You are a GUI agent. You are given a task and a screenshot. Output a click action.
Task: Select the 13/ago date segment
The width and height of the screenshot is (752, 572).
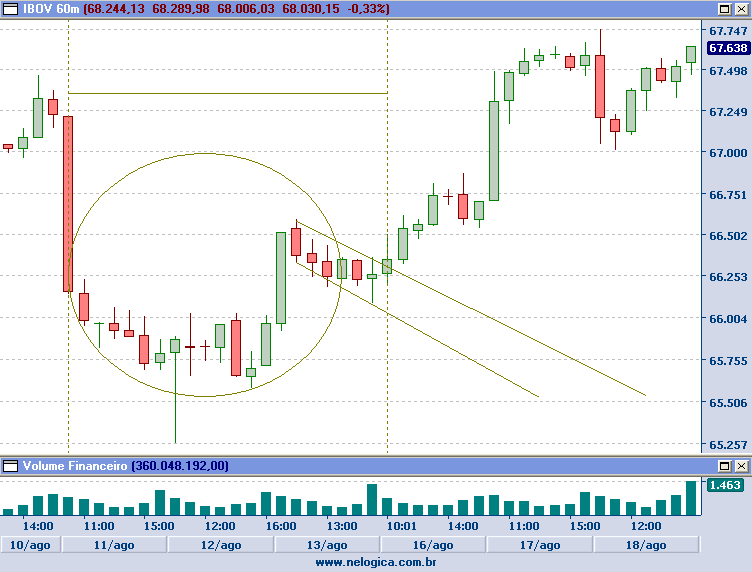326,545
